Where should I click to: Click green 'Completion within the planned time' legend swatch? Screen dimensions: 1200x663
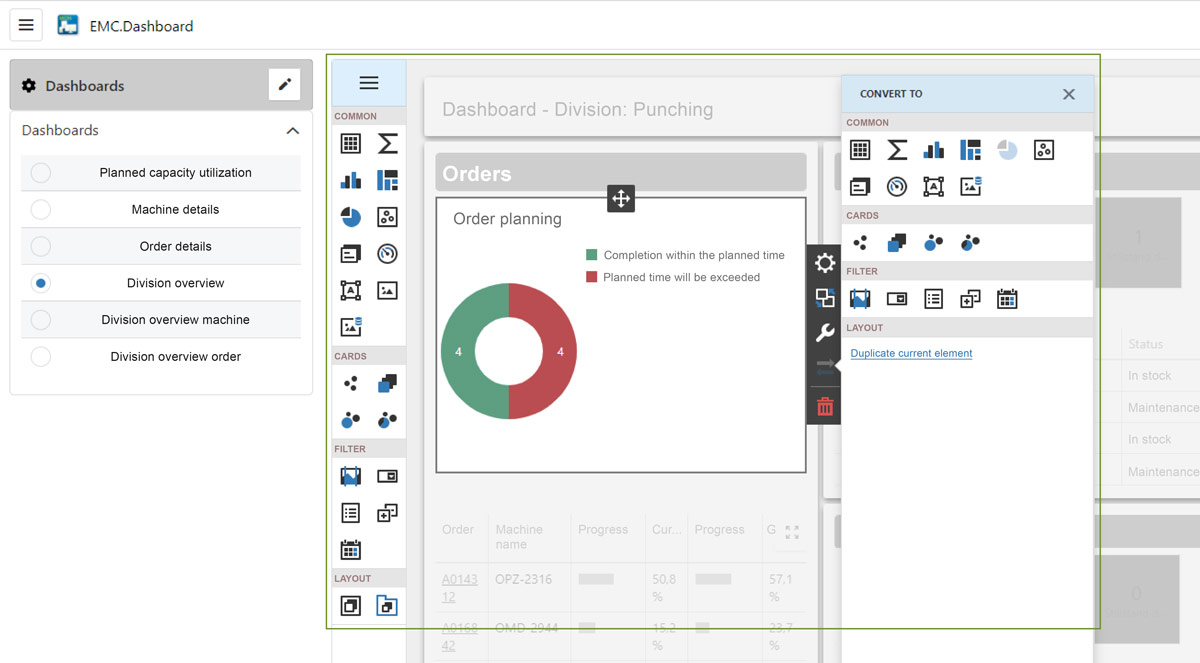592,255
